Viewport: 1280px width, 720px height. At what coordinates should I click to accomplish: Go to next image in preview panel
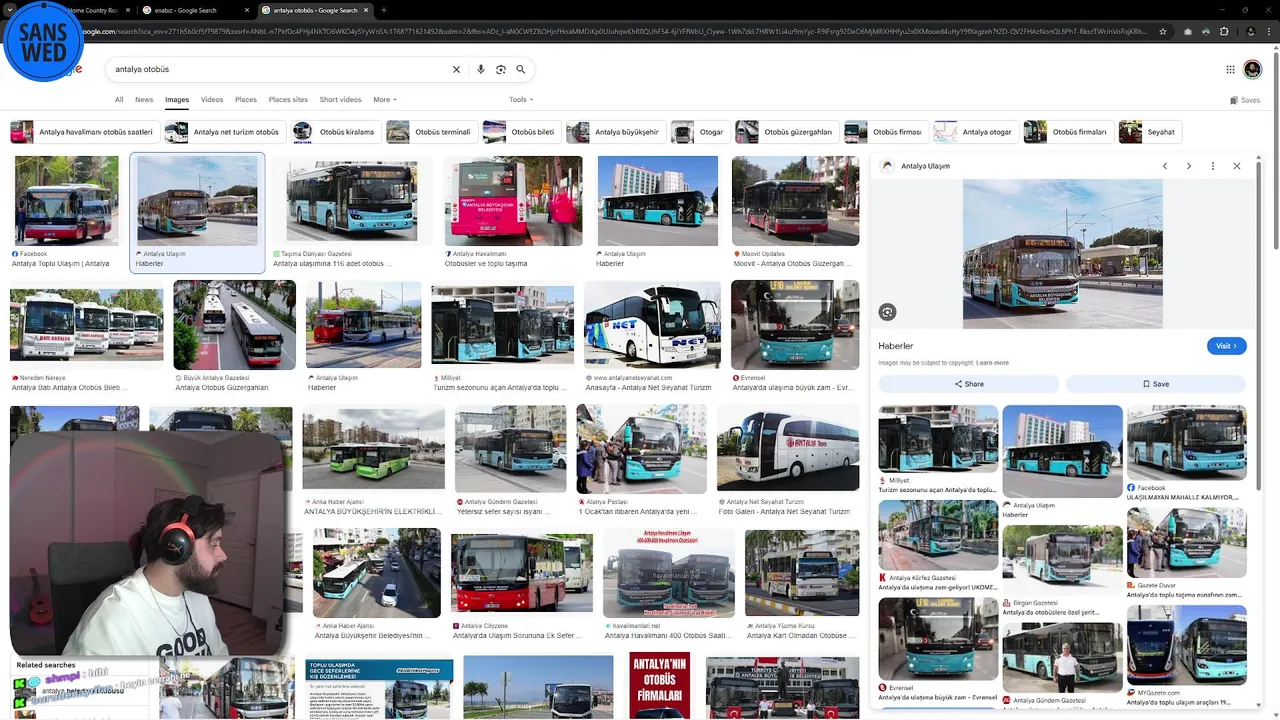(1189, 166)
